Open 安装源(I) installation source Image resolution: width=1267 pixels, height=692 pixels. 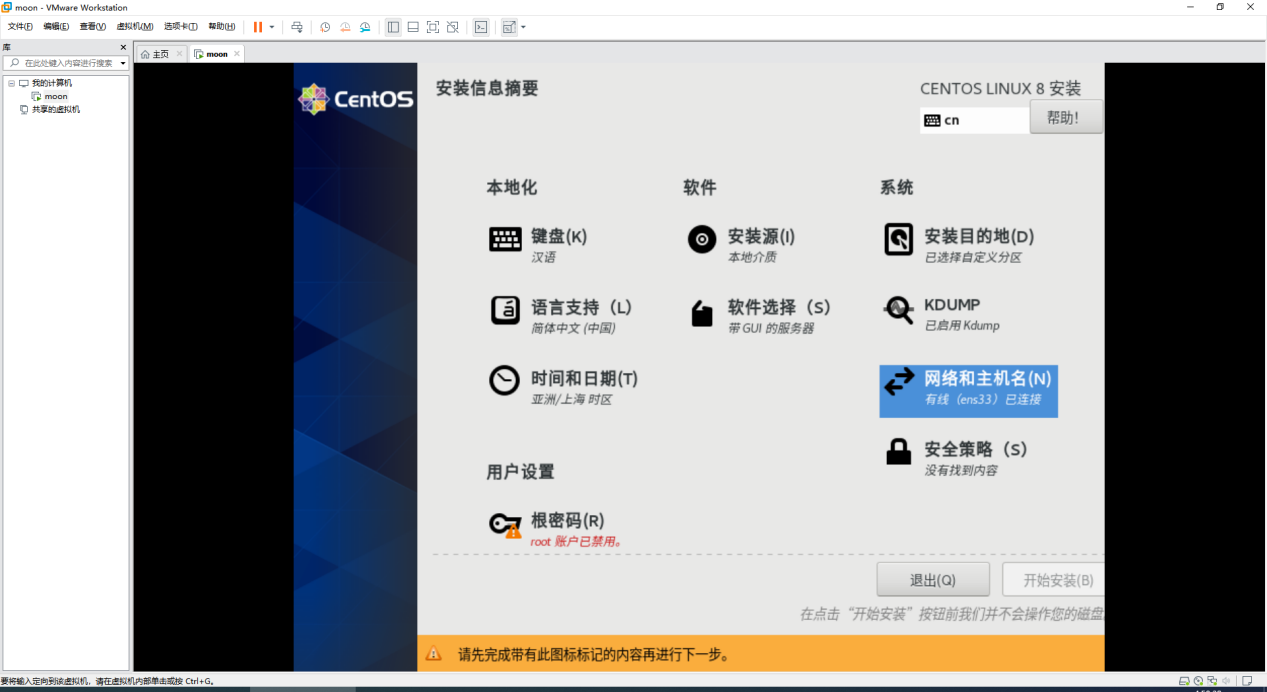click(x=741, y=244)
